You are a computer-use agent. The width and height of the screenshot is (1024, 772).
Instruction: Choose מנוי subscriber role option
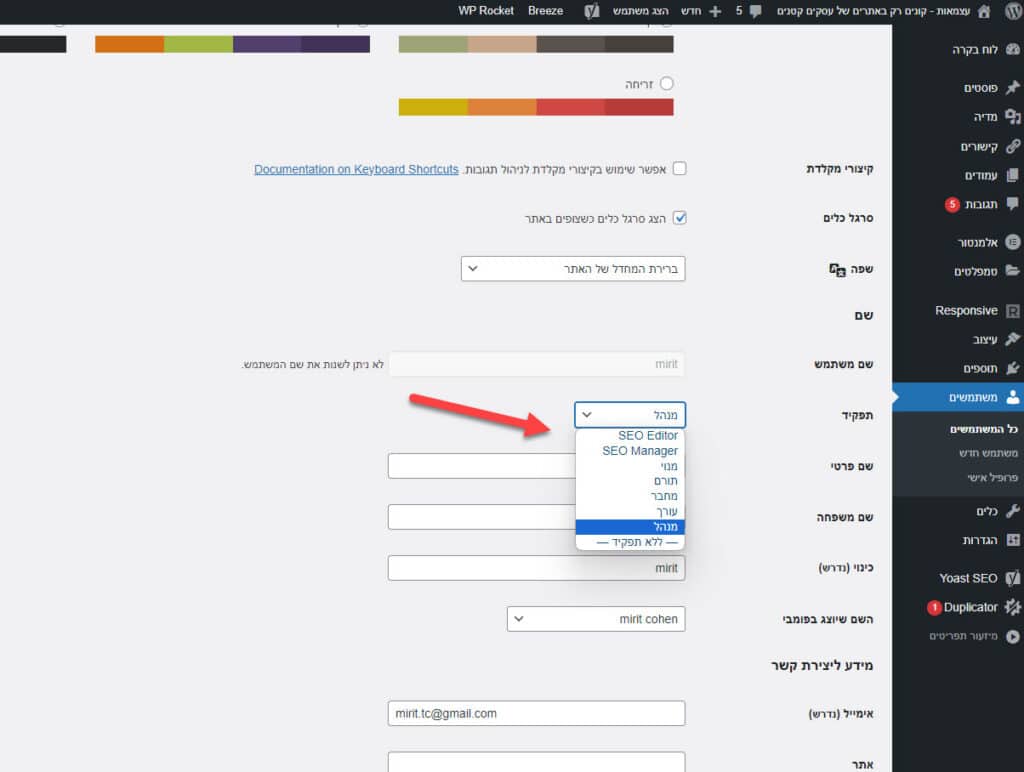(630, 466)
